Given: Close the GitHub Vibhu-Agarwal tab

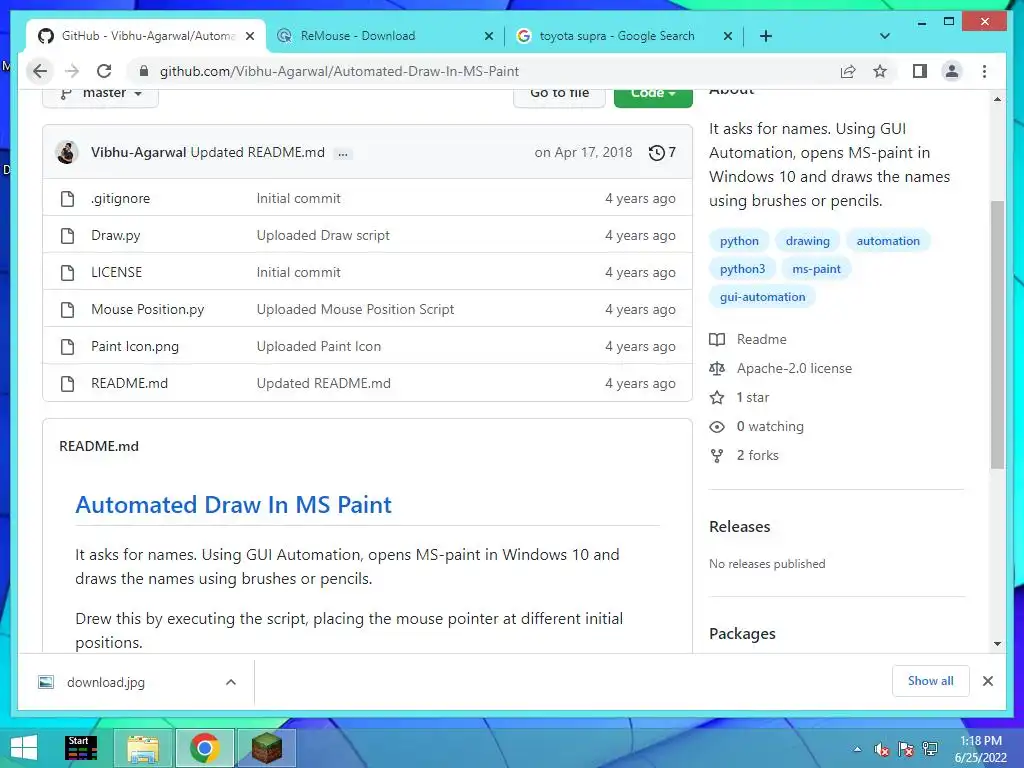Looking at the screenshot, I should click(x=250, y=36).
